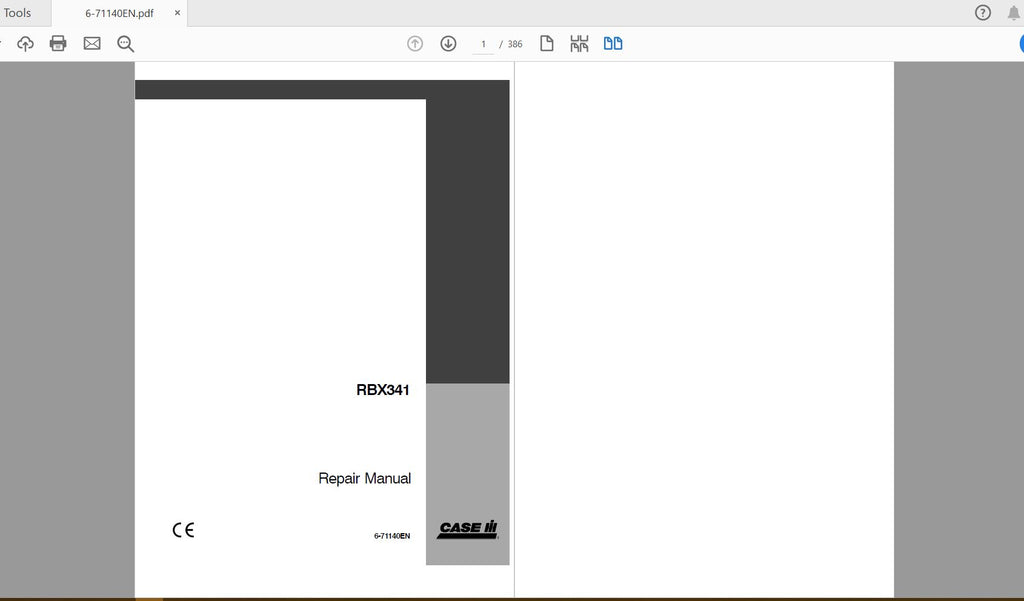
Task: Click the upload to cloud icon
Action: (25, 44)
